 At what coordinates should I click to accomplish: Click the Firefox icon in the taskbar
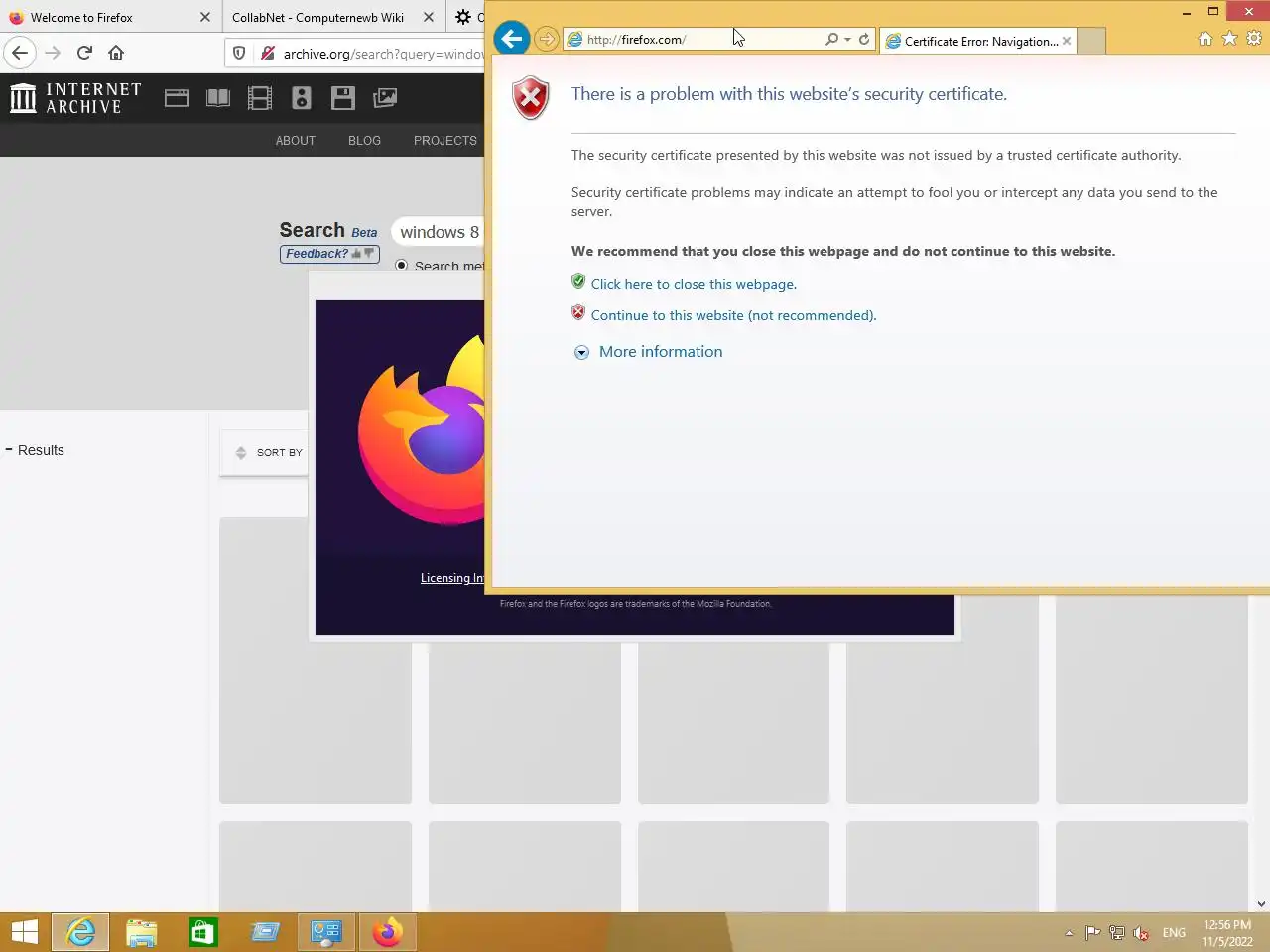coord(387,932)
